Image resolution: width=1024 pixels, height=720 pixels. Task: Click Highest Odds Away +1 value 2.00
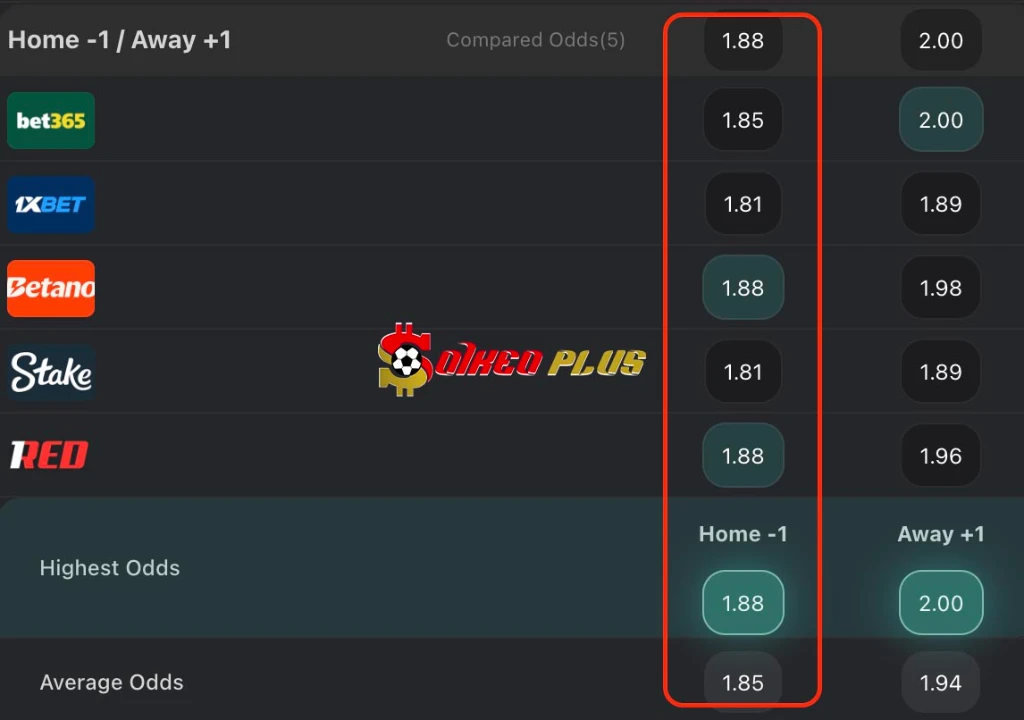(940, 603)
